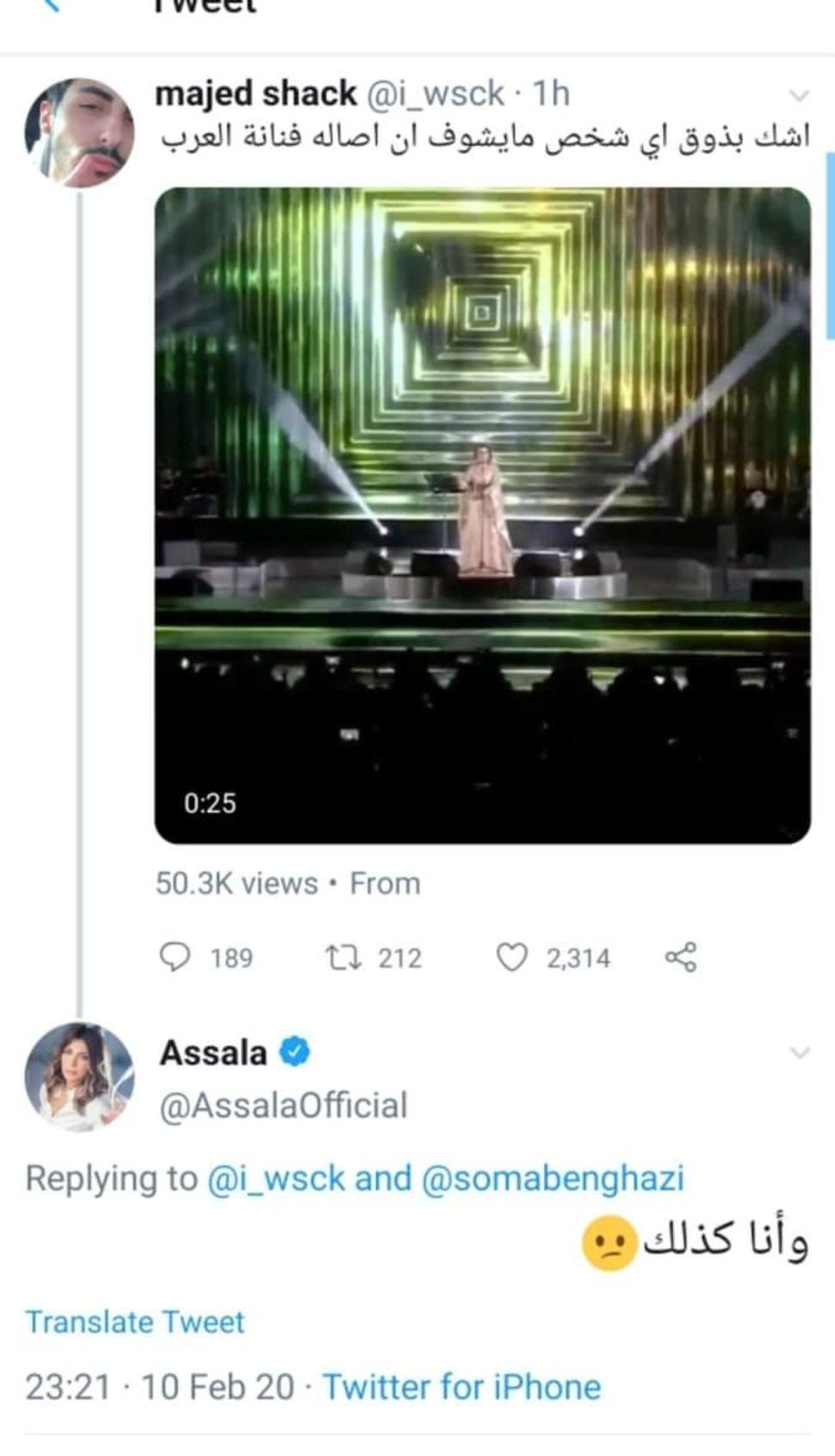Play the 0:25 concert video

(482, 515)
